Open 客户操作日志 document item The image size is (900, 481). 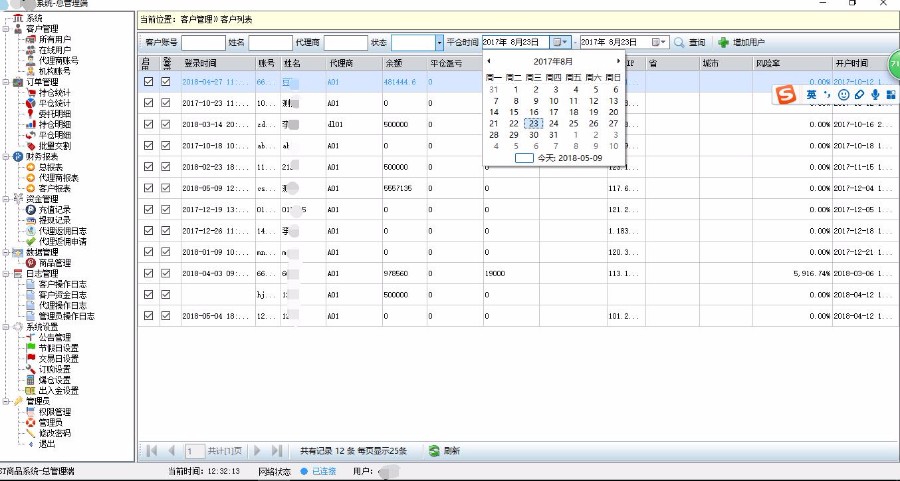(63, 284)
